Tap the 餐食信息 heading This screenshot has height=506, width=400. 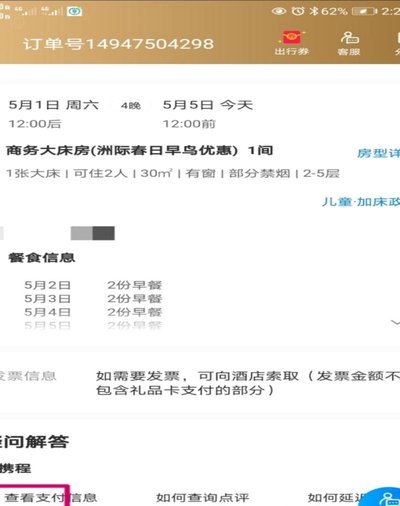(42, 258)
